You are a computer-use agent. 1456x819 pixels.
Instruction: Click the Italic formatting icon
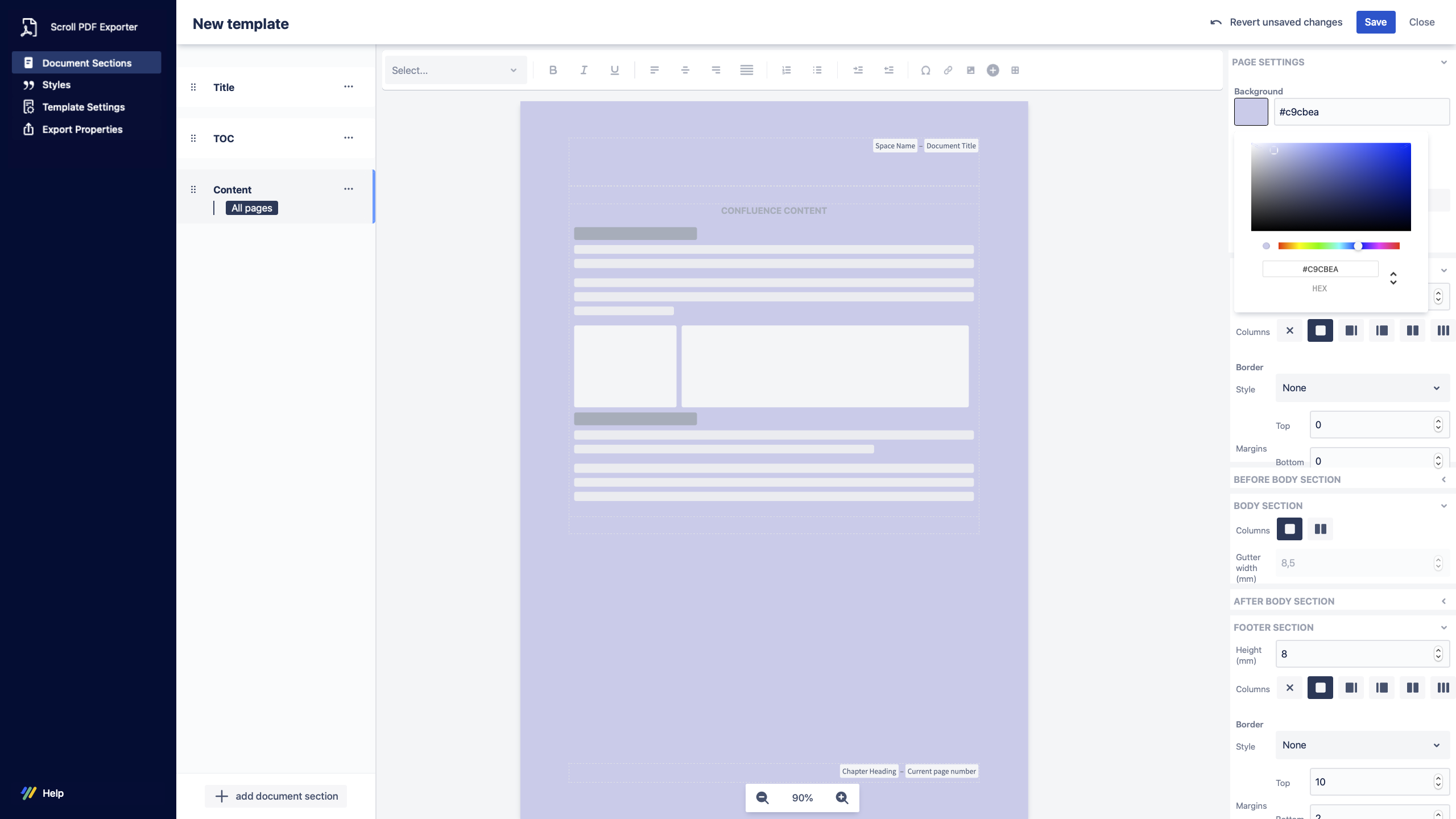tap(584, 70)
